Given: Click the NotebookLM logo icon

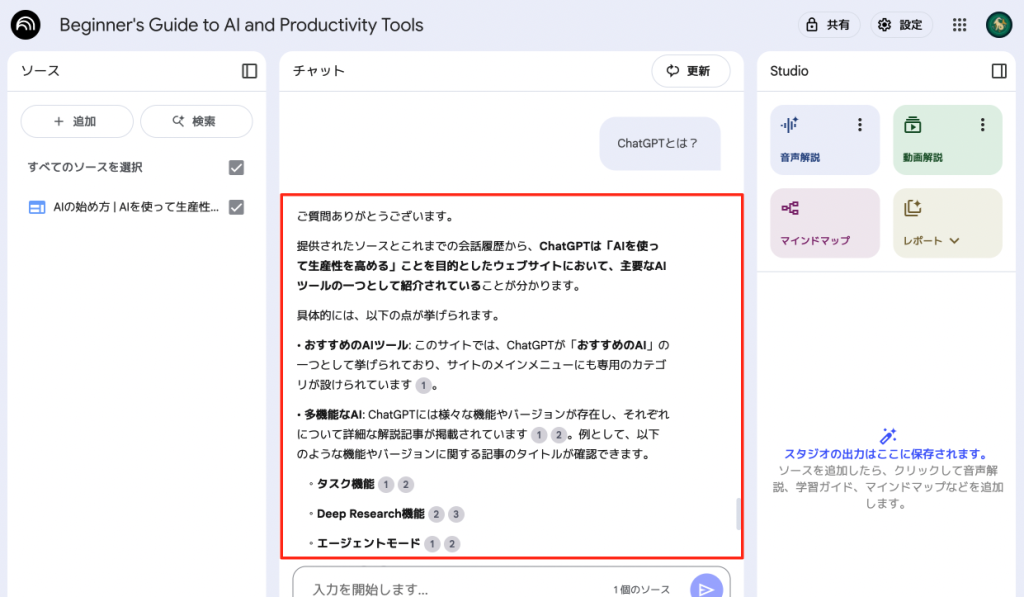Looking at the screenshot, I should tap(26, 25).
